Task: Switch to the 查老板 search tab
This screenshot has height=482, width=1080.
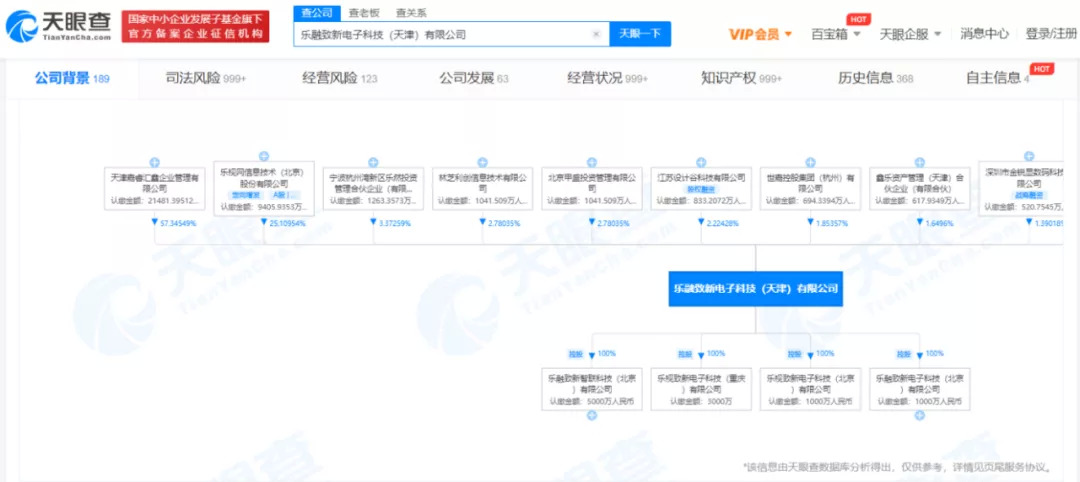Action: click(362, 13)
